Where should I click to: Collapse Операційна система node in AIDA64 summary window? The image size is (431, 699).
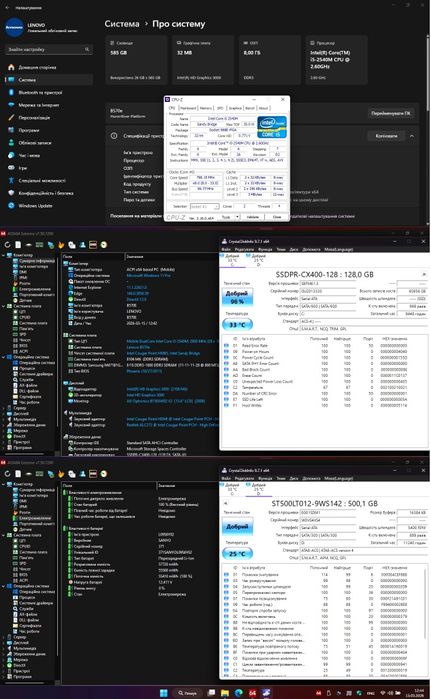pyautogui.click(x=4, y=357)
